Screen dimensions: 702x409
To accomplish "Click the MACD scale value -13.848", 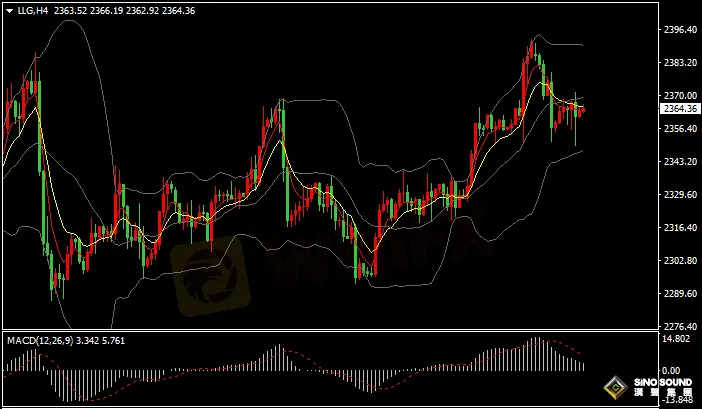I will tap(676, 399).
